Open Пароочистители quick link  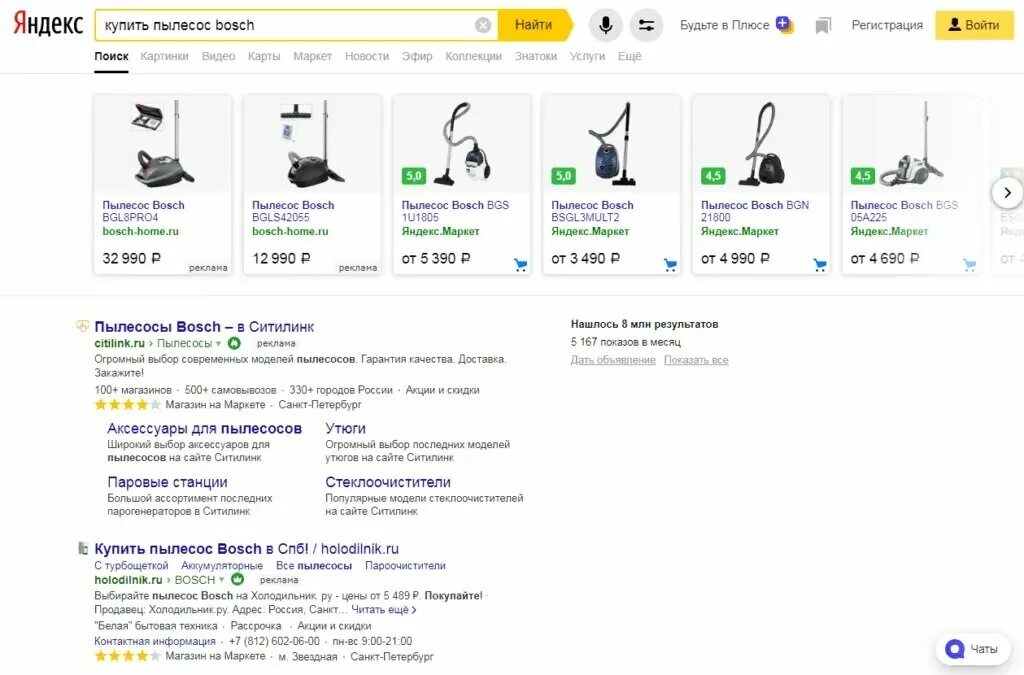[x=405, y=565]
